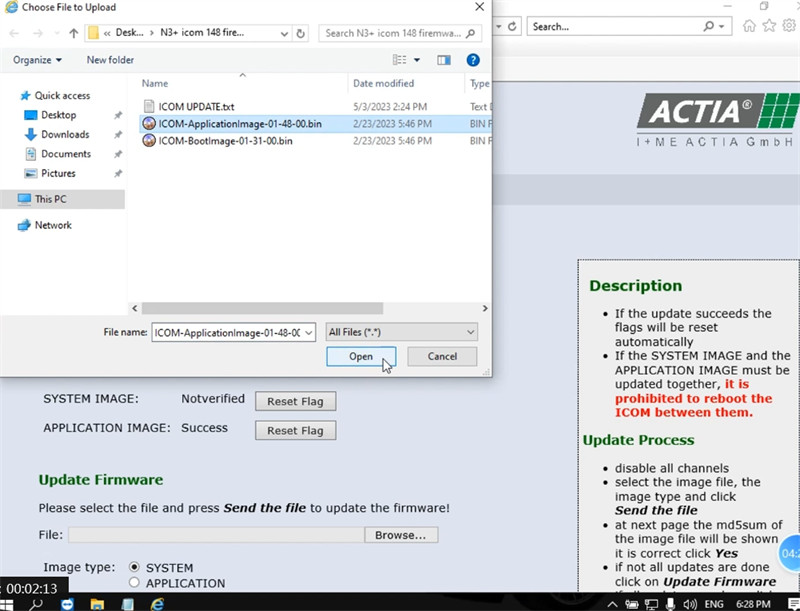This screenshot has width=800, height=611.
Task: Expand the address path history dropdown
Action: [284, 34]
